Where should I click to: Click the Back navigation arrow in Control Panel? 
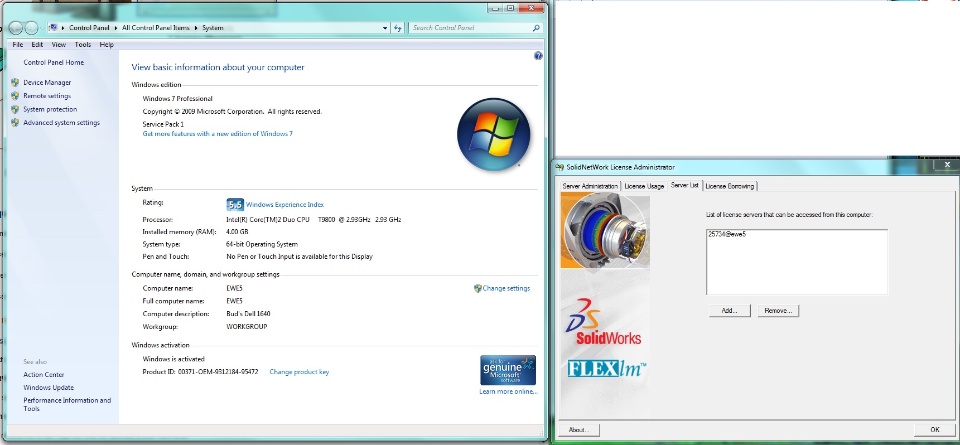point(16,28)
